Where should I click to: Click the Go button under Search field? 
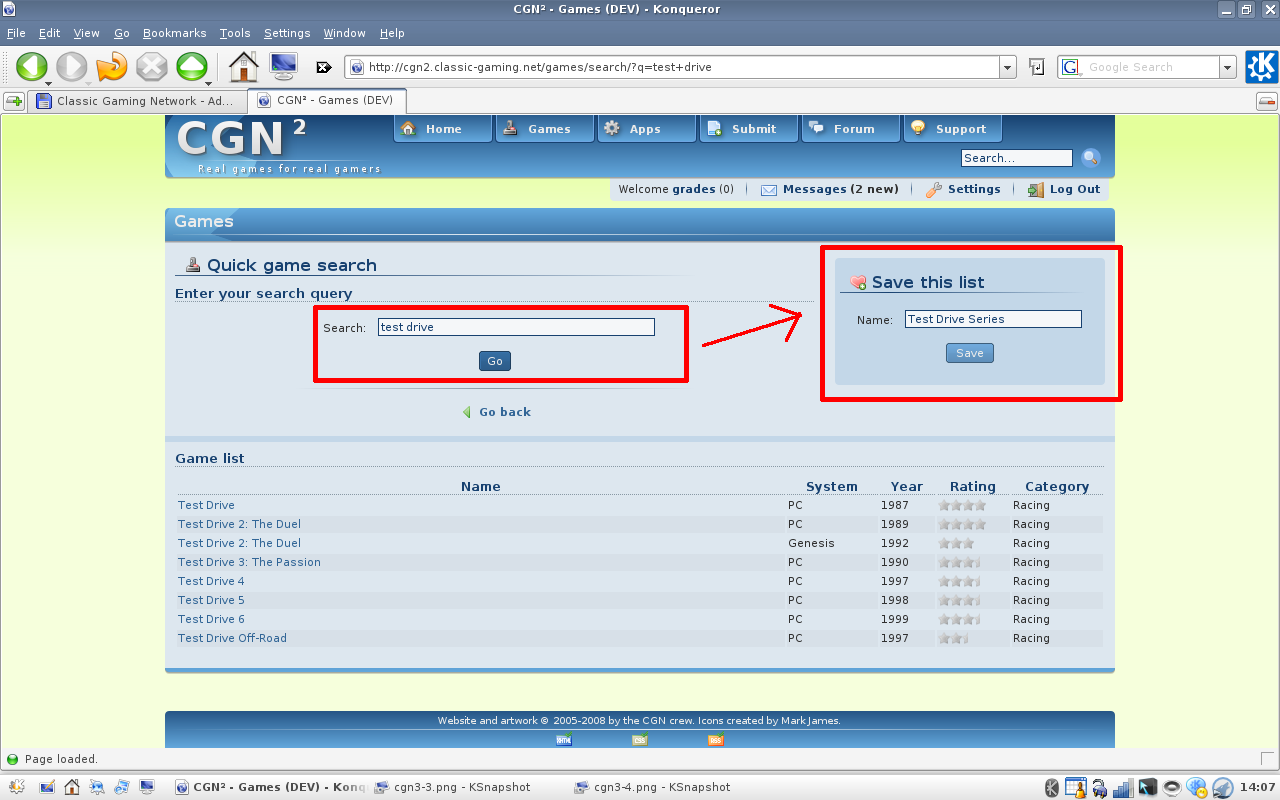coord(495,361)
